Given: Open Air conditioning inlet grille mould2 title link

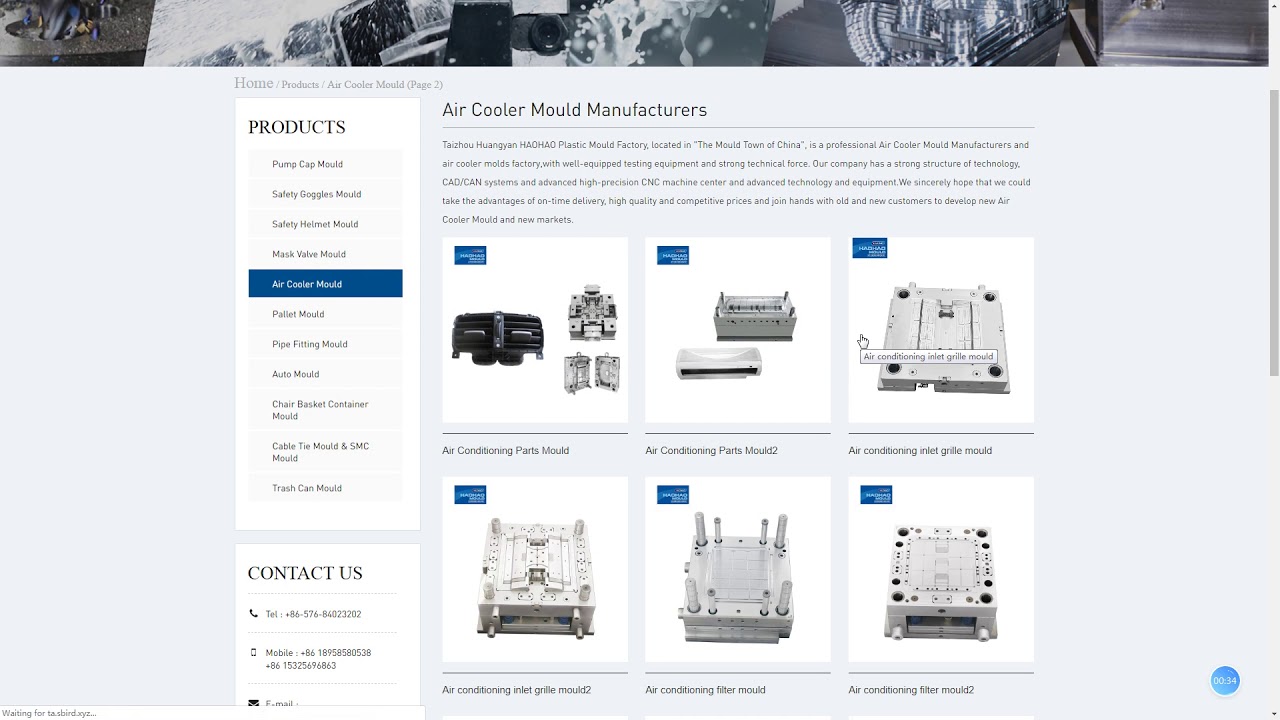Looking at the screenshot, I should (x=516, y=690).
